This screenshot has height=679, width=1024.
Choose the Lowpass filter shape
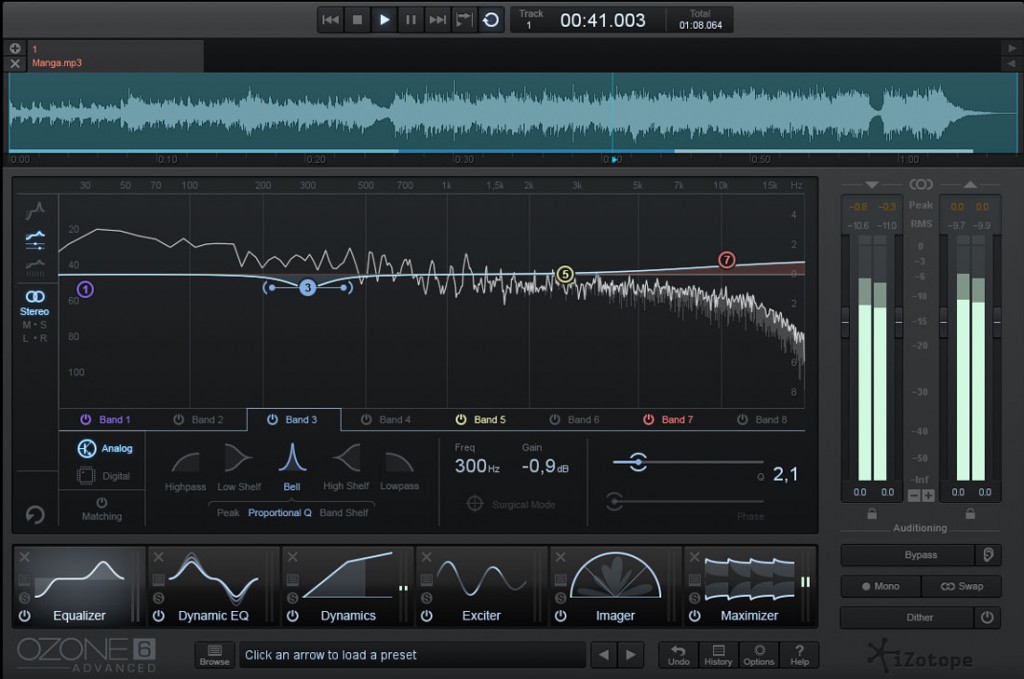point(400,469)
